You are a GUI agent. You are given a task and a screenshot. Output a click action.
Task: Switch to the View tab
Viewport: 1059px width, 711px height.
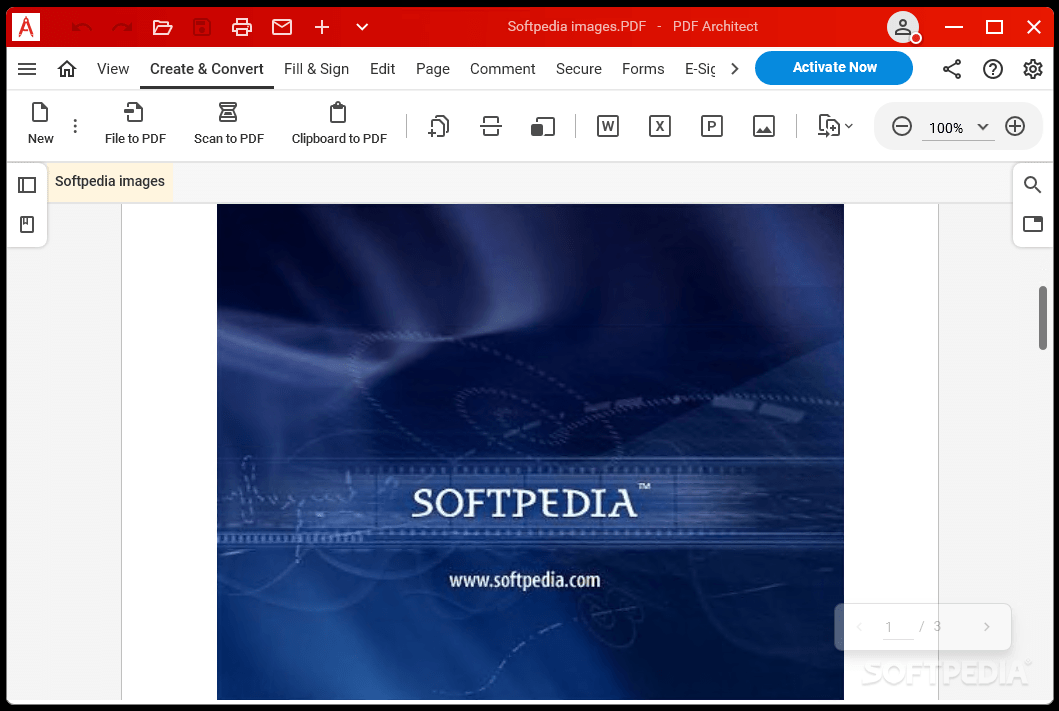[x=113, y=69]
